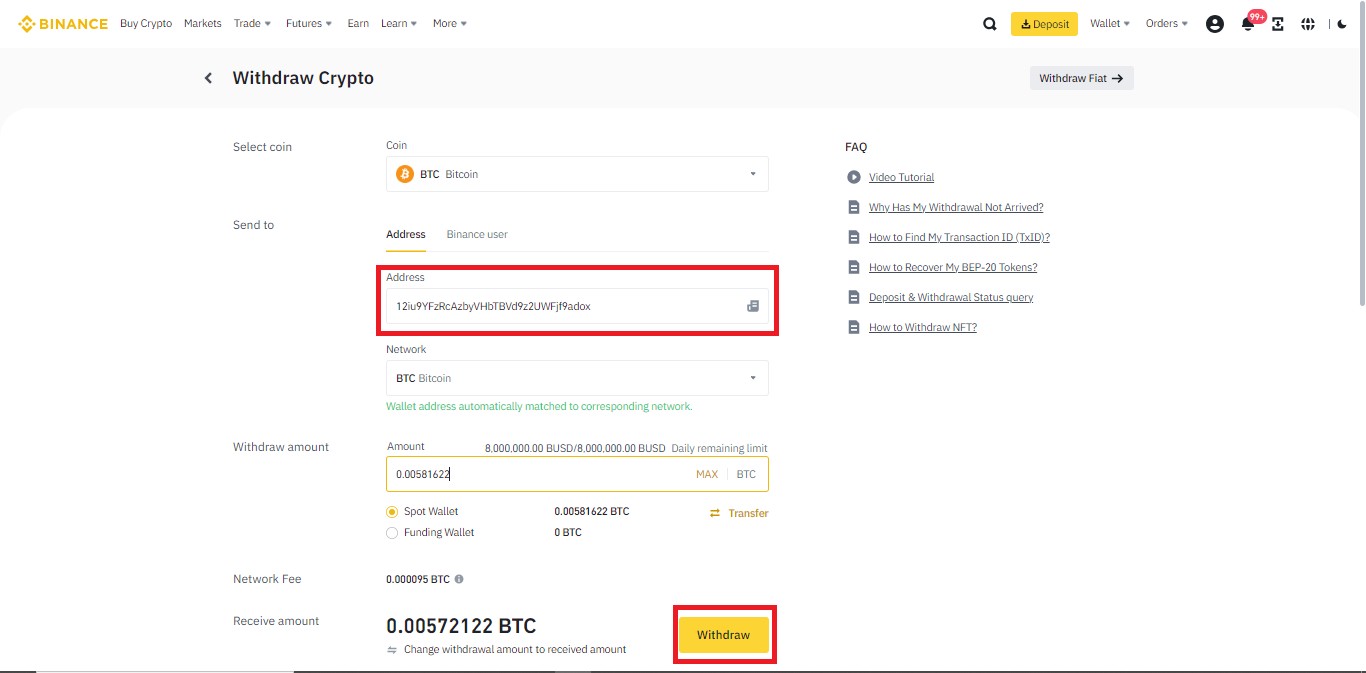This screenshot has height=673, width=1366.
Task: Open the user profile icon
Action: [x=1215, y=24]
